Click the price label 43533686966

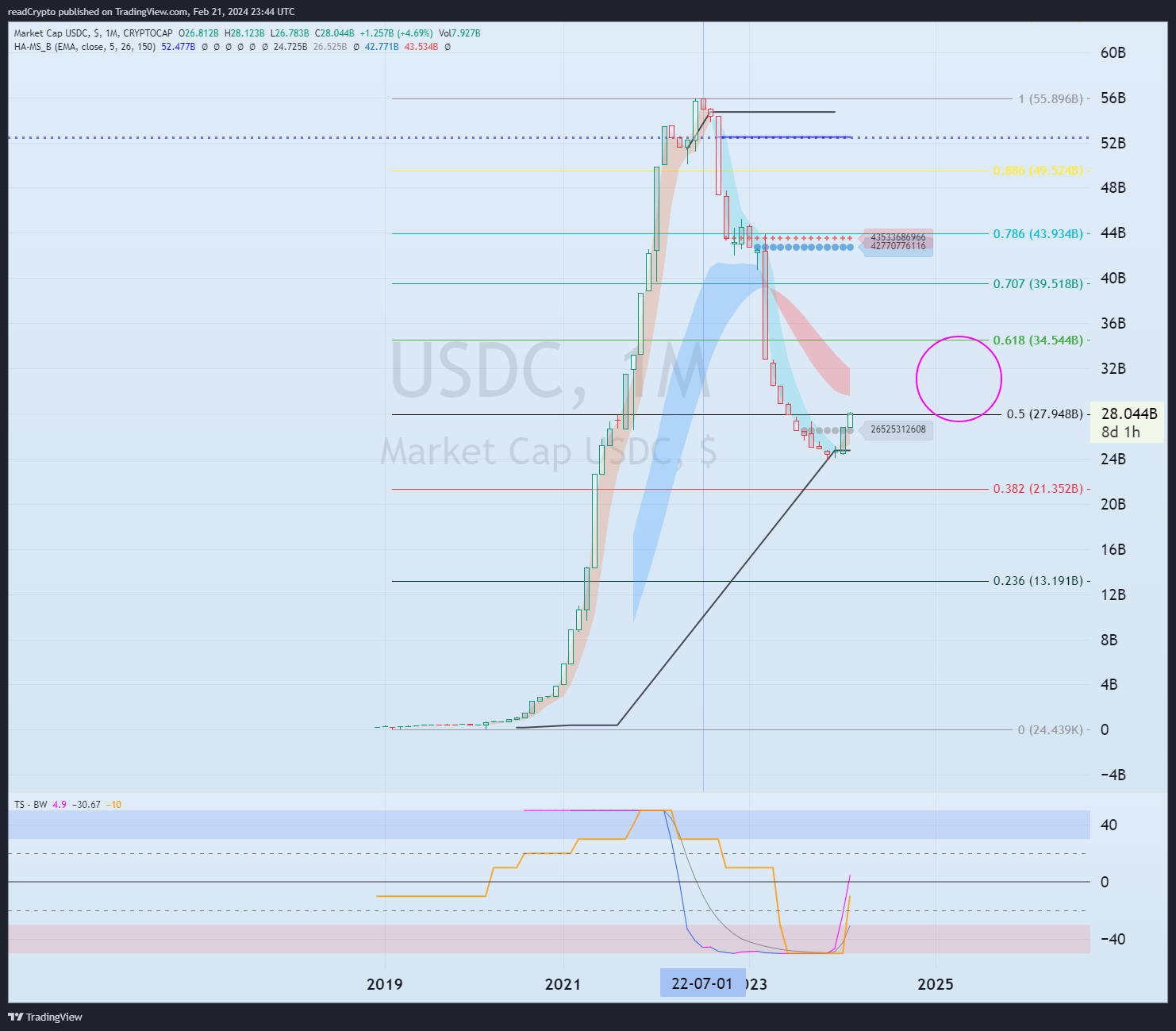tap(897, 237)
